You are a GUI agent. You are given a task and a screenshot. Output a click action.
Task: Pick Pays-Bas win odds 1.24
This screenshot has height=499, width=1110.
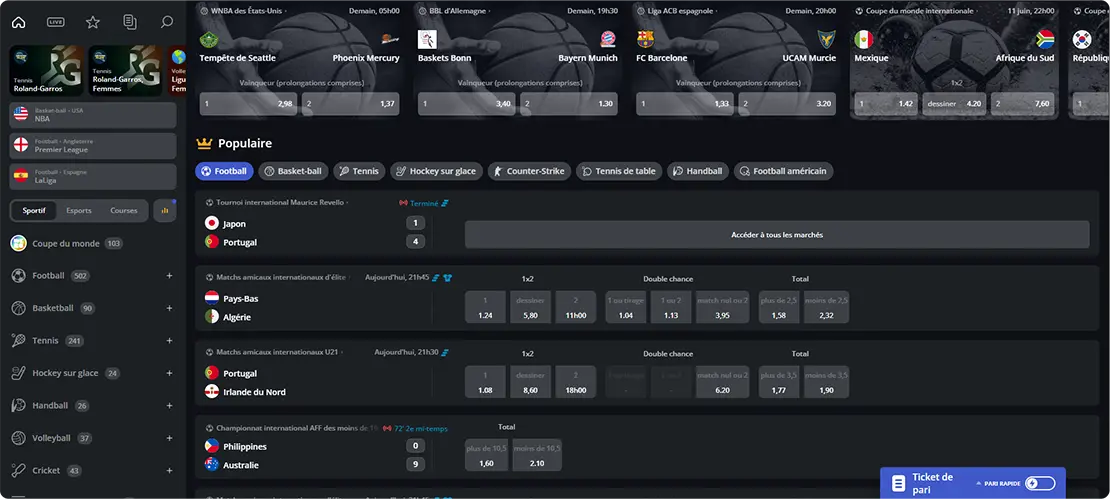click(485, 307)
